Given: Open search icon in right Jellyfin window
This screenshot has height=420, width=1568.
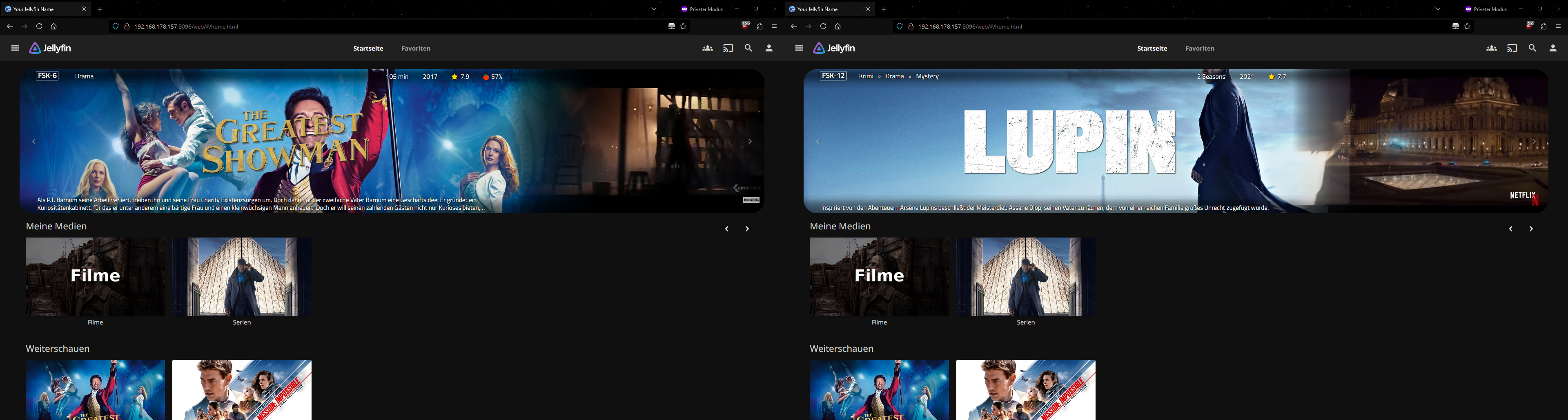Looking at the screenshot, I should [x=1532, y=48].
